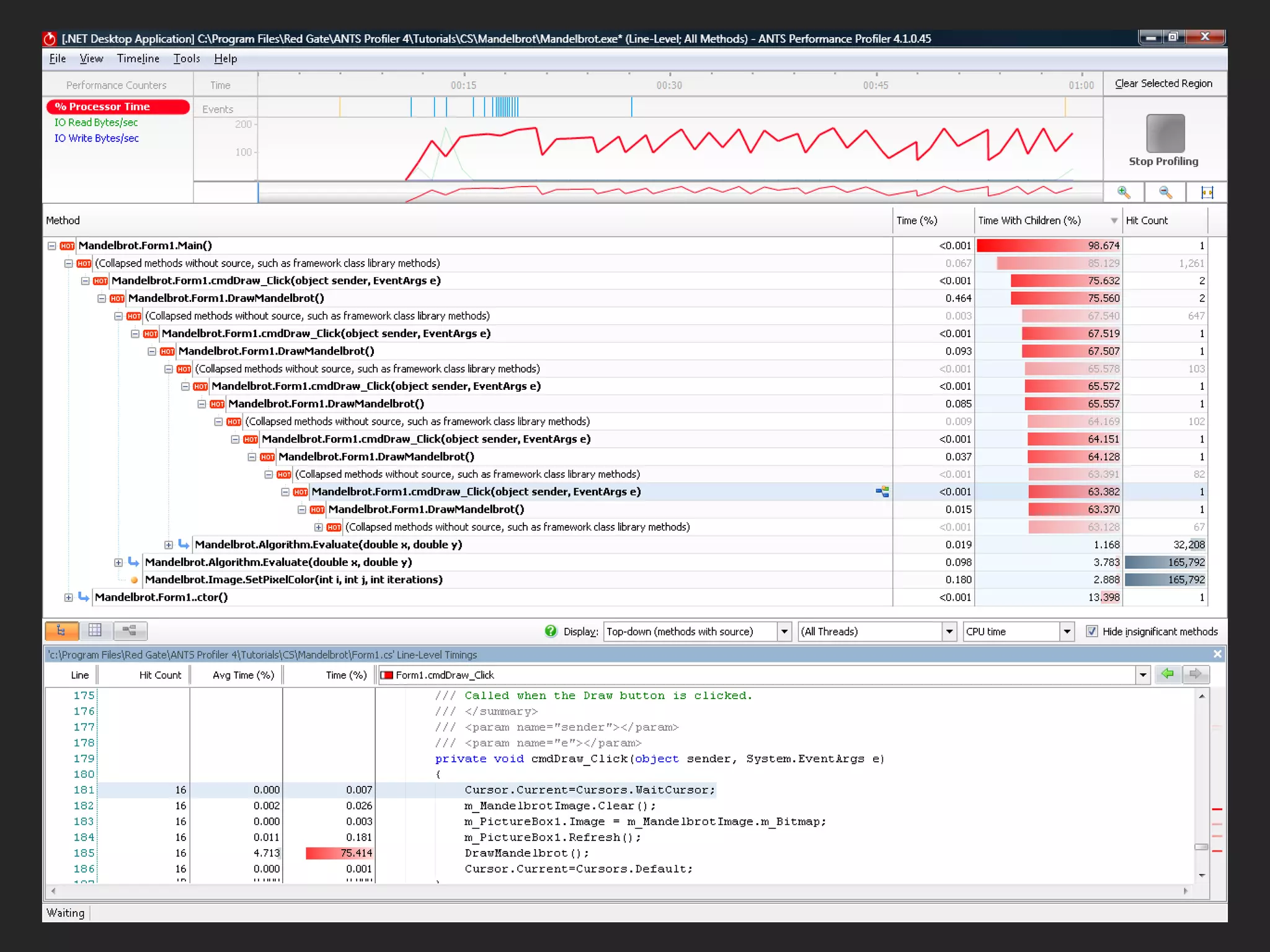Click the zoom to selected region icon
This screenshot has width=1270, height=952.
click(1207, 192)
